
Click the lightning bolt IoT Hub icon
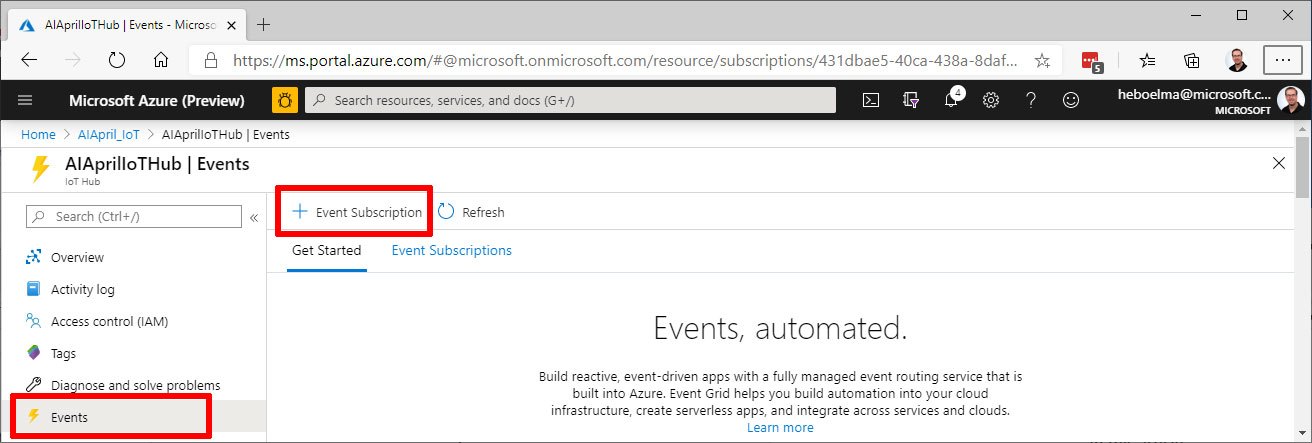pyautogui.click(x=40, y=169)
